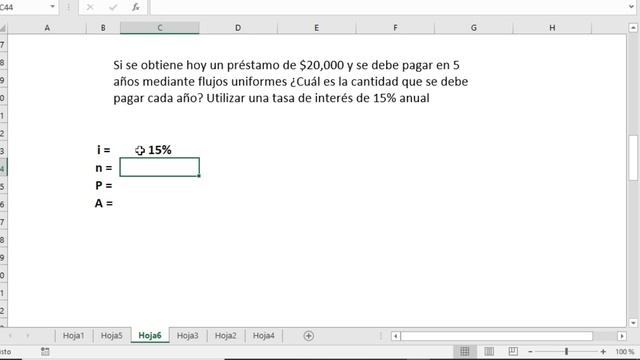Select column G header
Viewport: 640px width, 360px height.
pos(473,28)
